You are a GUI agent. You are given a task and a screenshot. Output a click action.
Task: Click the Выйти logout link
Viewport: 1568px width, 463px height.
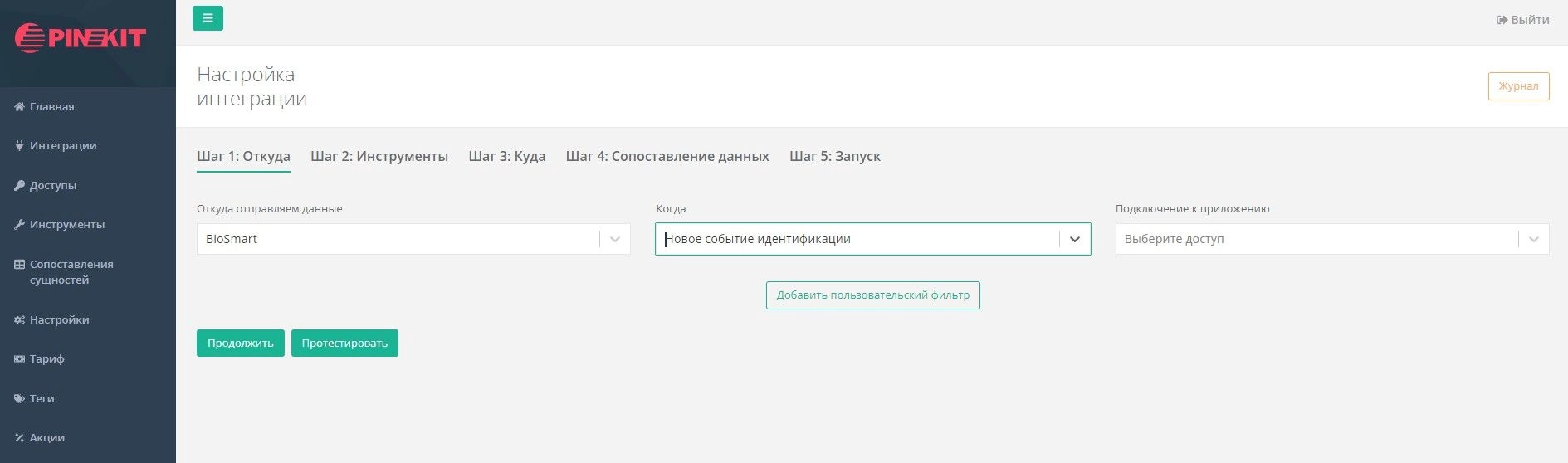click(1522, 20)
